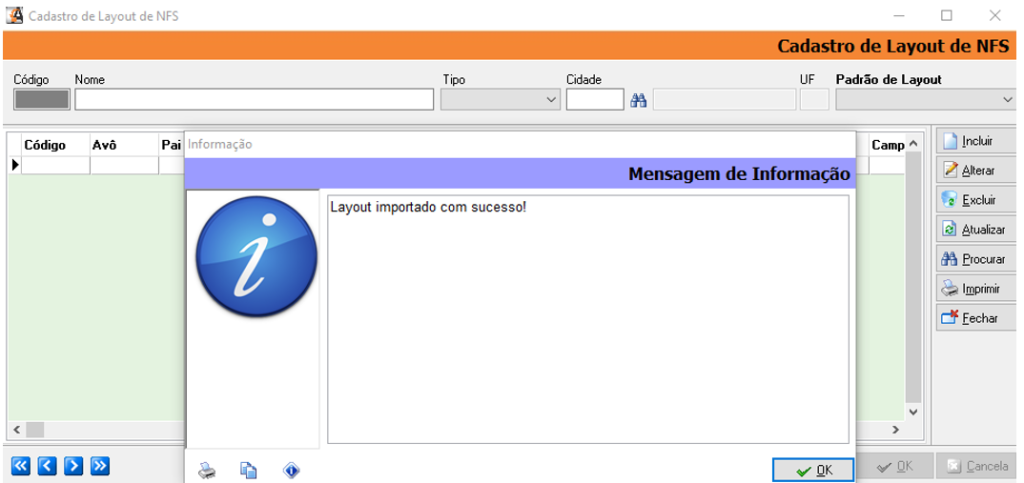Open the Tipo dropdown

coord(500,99)
